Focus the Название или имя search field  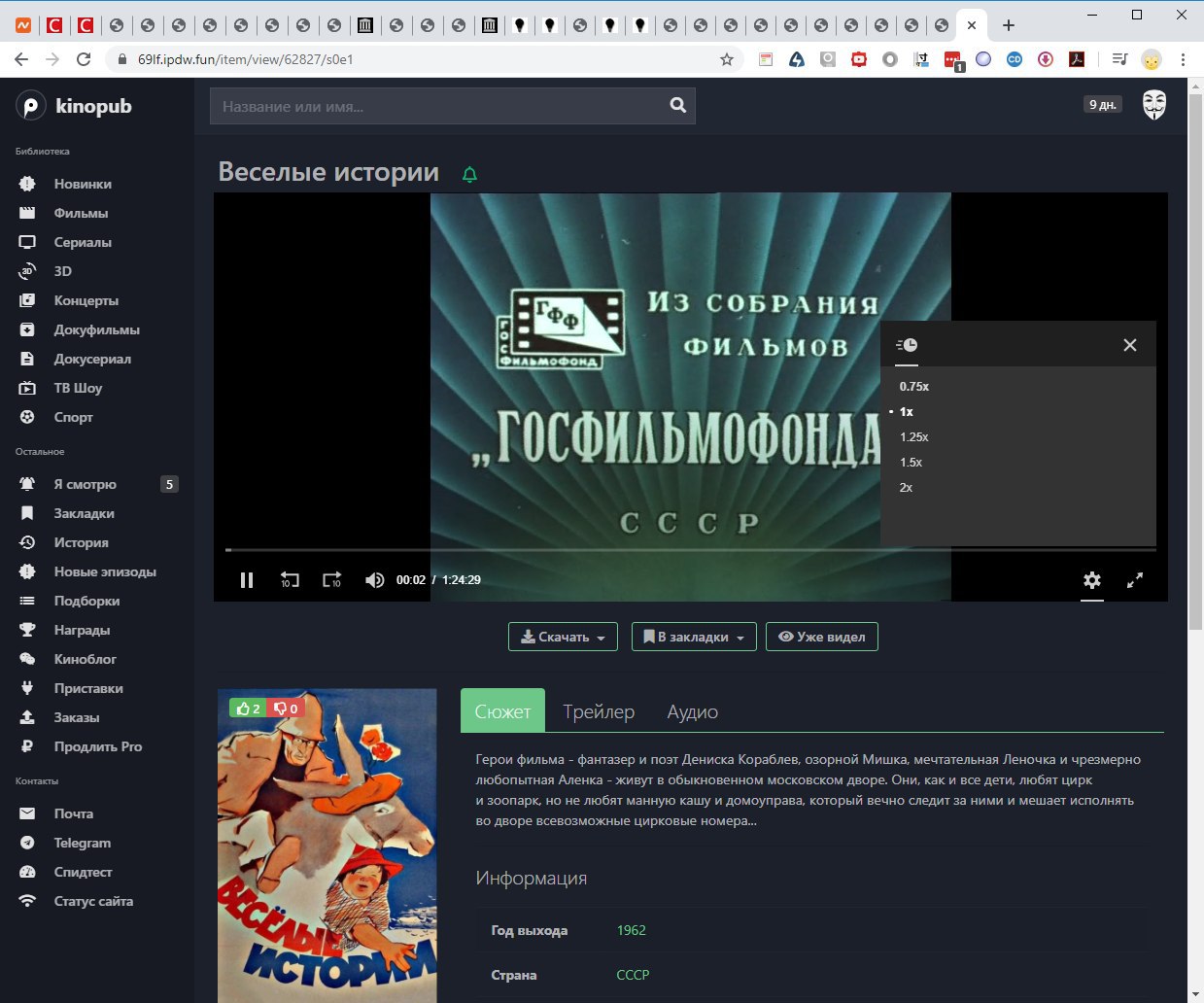pyautogui.click(x=437, y=106)
